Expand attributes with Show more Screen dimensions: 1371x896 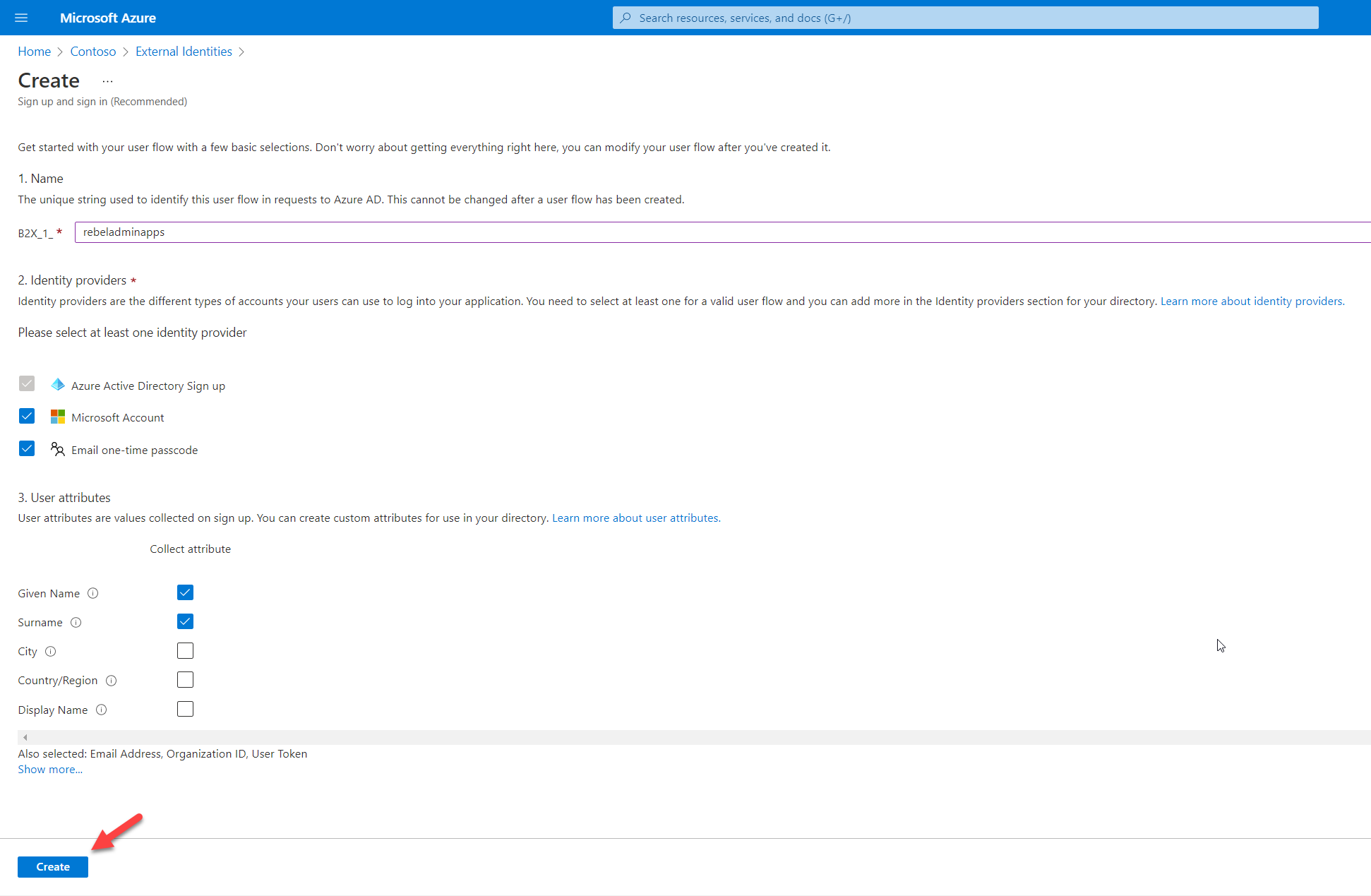pos(50,770)
